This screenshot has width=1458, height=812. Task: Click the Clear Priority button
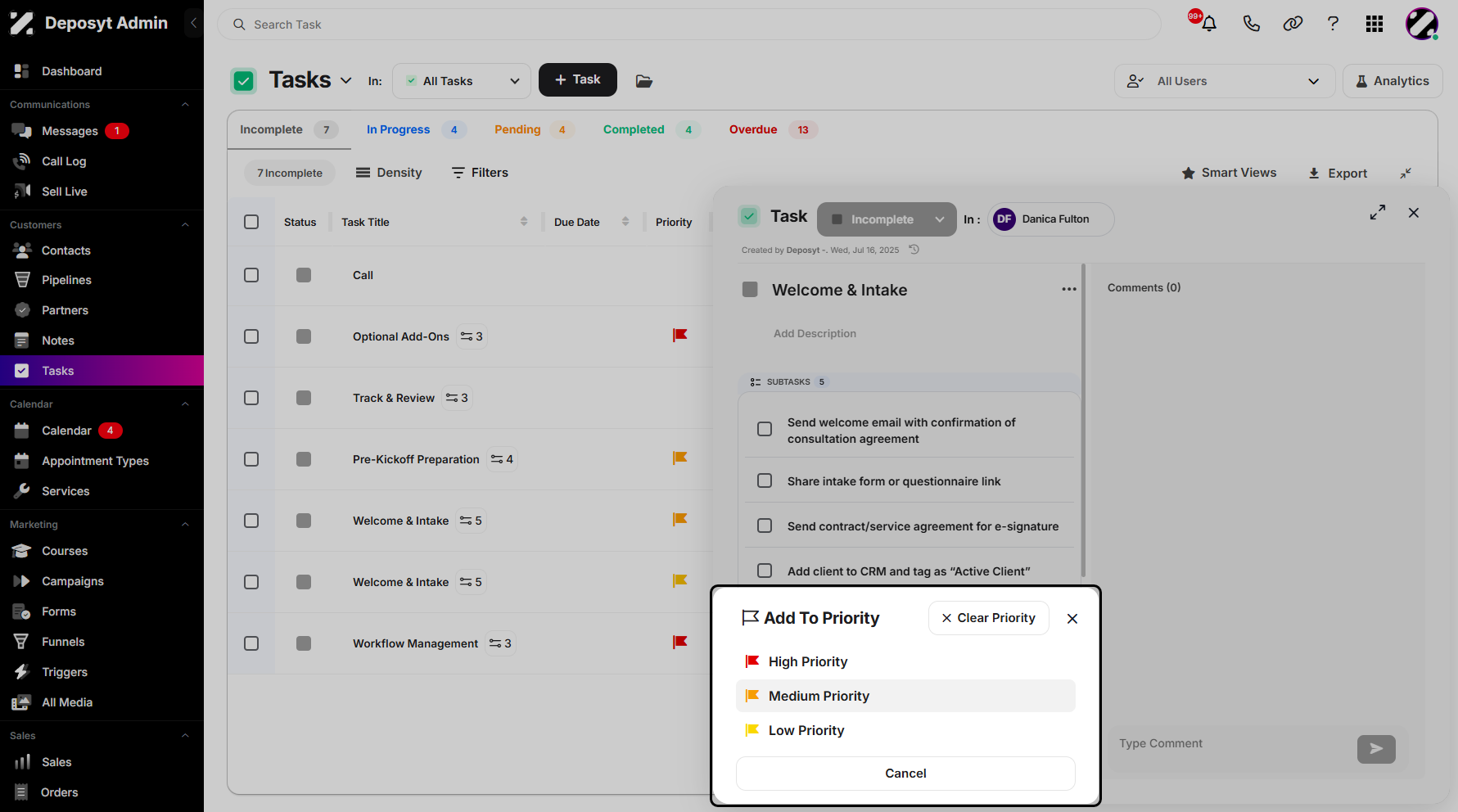[x=988, y=618]
